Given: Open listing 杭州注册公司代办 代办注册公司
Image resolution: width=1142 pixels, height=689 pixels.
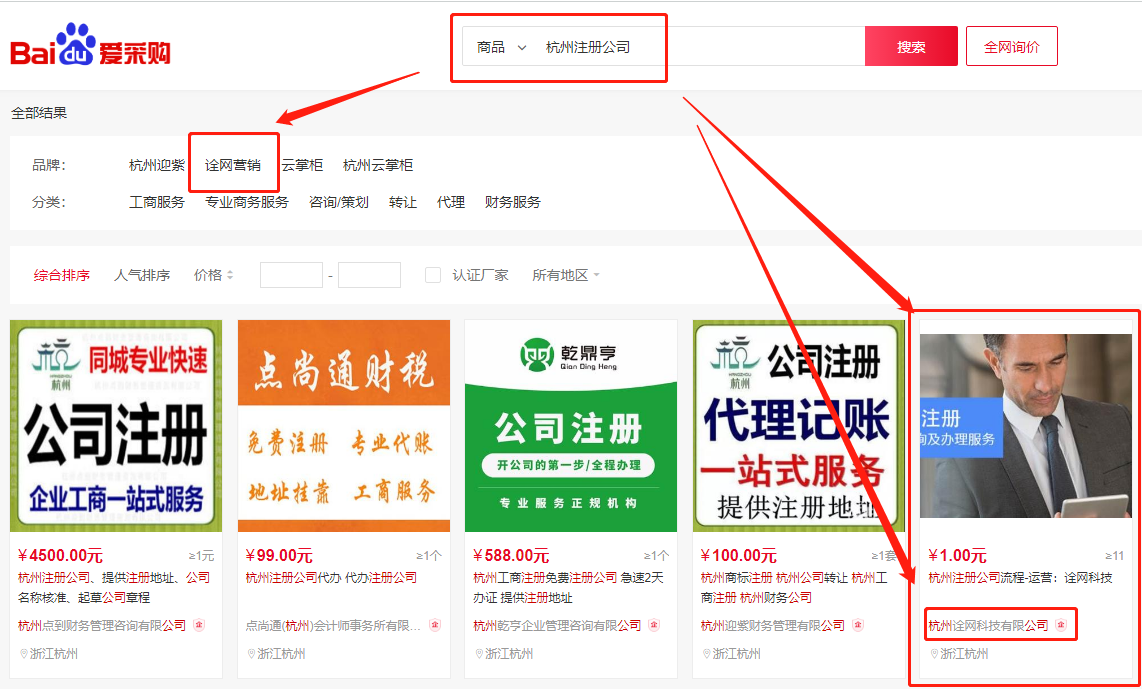Looking at the screenshot, I should coord(331,578).
